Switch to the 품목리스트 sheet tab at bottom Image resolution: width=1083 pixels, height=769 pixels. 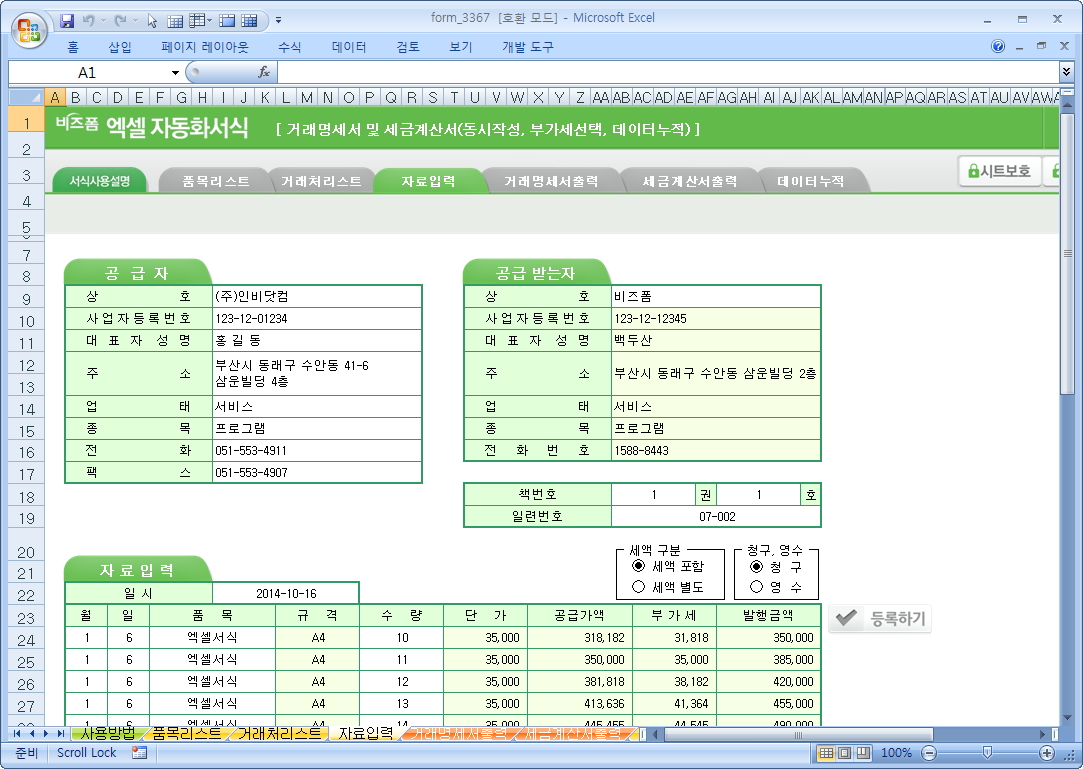pos(186,733)
